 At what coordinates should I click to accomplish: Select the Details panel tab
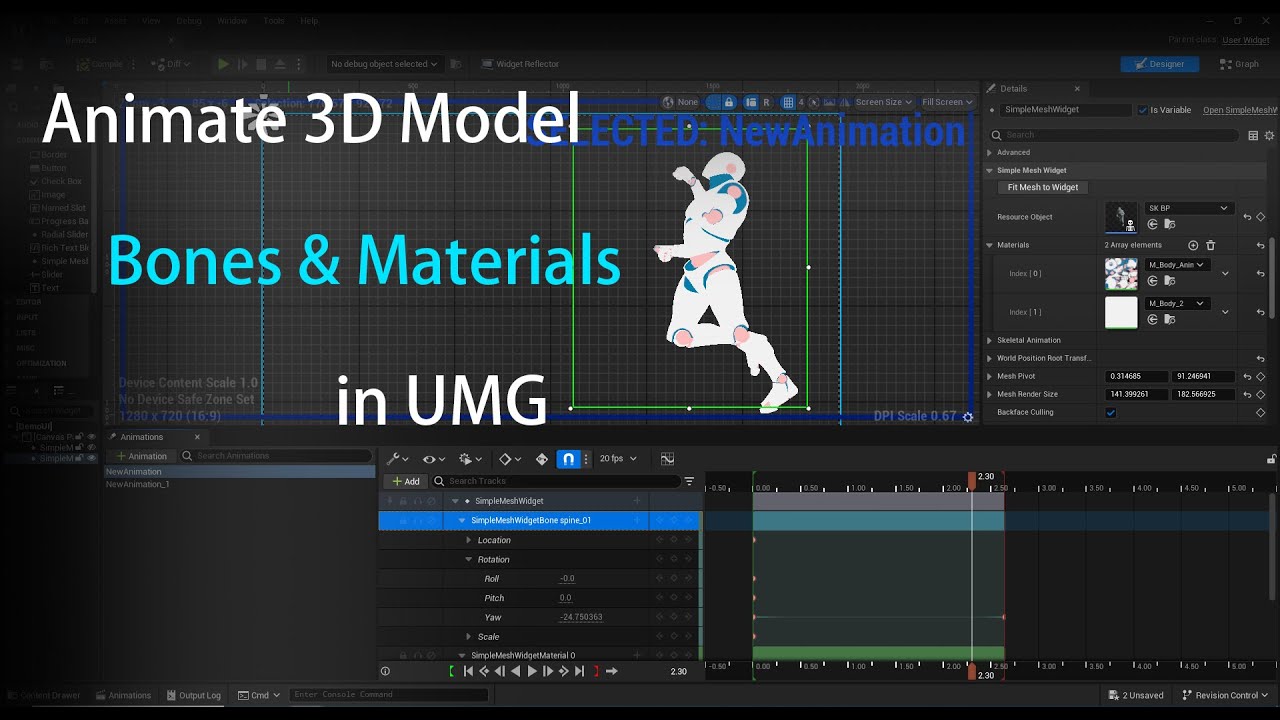pos(1013,89)
